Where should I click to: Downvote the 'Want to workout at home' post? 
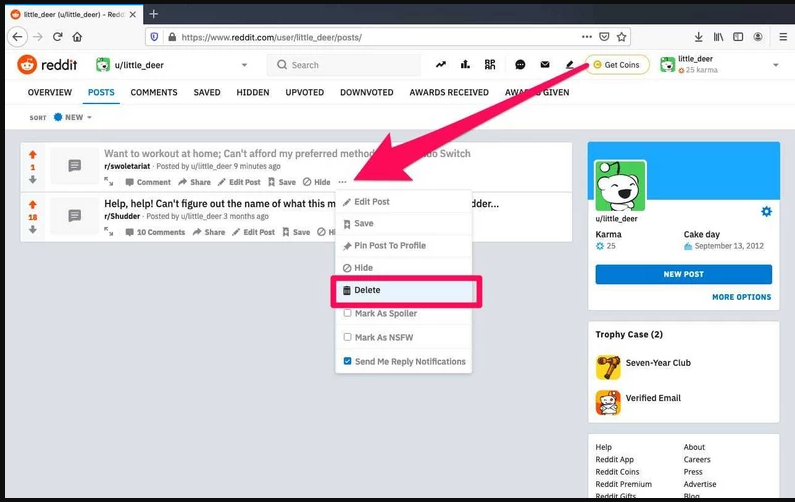coord(33,180)
